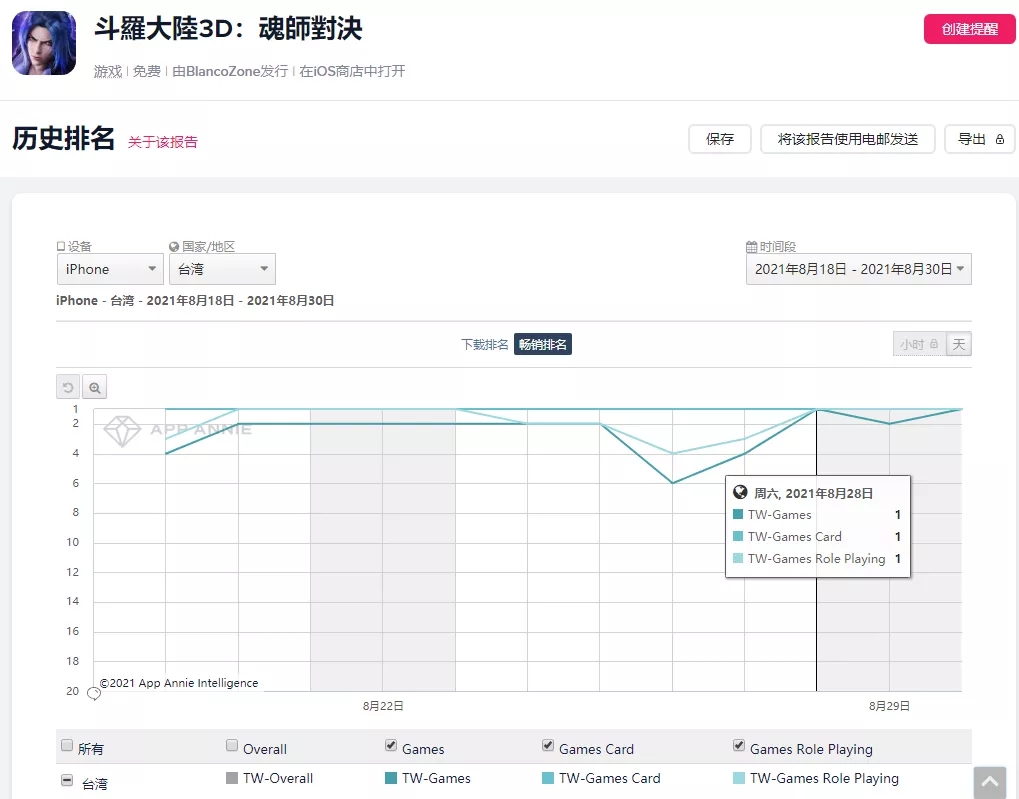Click the calendar icon beside 时间段

(x=752, y=247)
